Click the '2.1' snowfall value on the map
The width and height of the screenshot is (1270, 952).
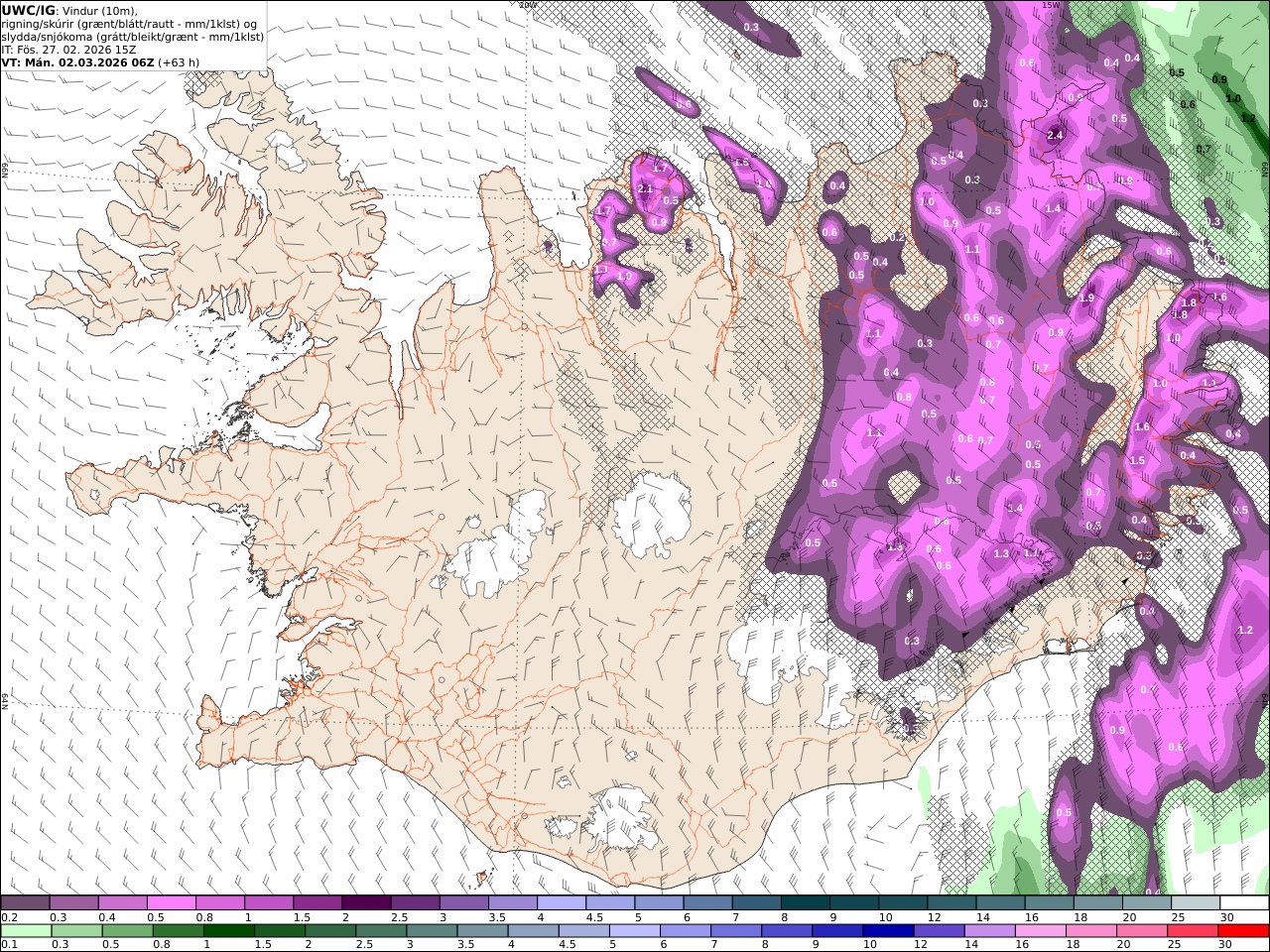pos(644,188)
